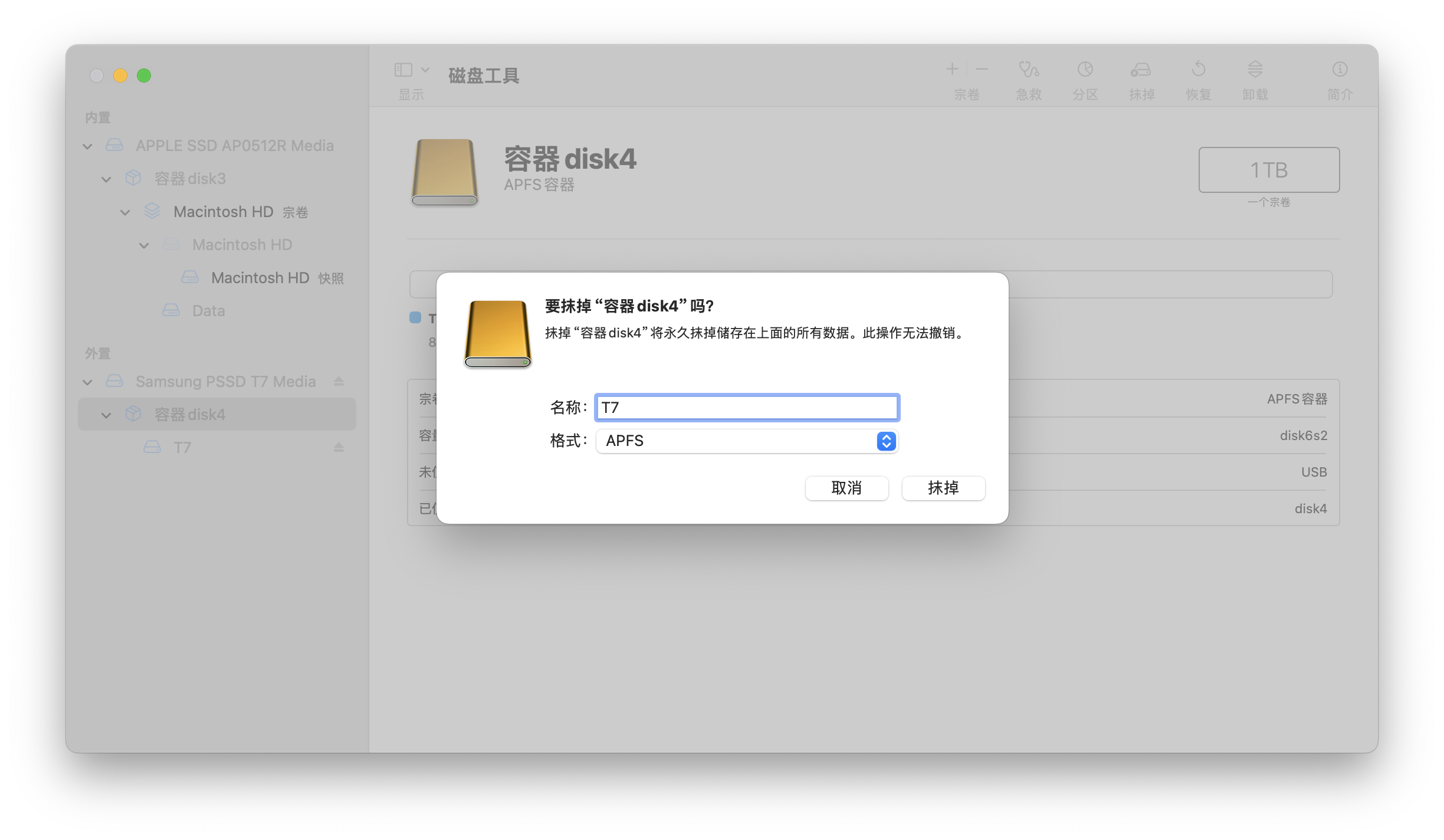This screenshot has height=840, width=1444.
Task: Select Macintosh HD 宗卷 in the sidebar
Action: pyautogui.click(x=223, y=211)
